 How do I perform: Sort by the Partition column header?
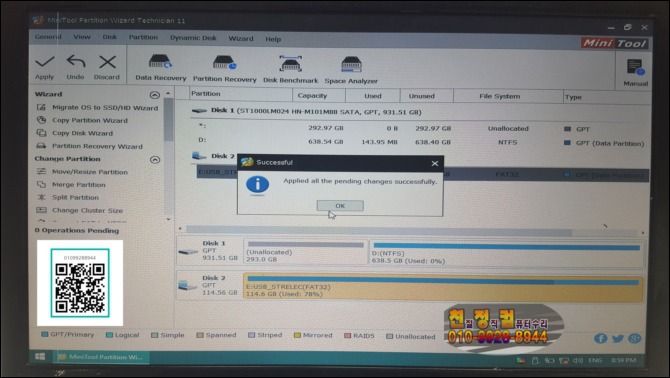coord(240,94)
